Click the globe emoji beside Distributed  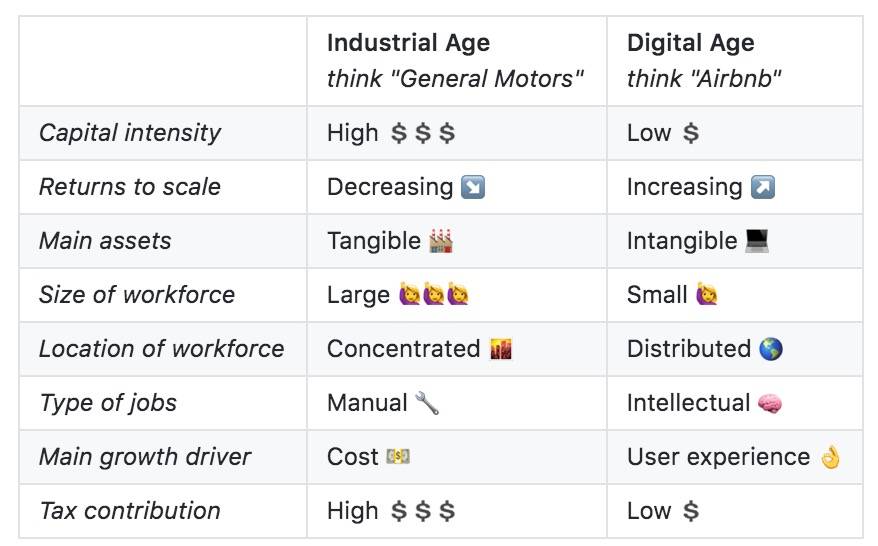[x=770, y=349]
